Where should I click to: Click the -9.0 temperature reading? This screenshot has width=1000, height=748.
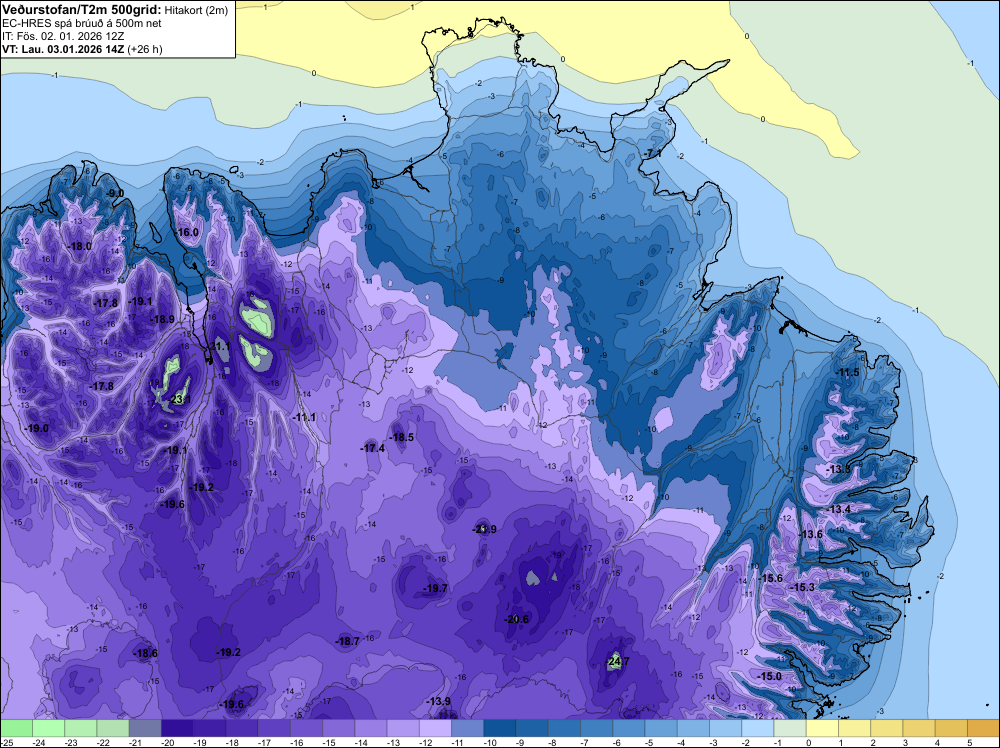point(115,193)
